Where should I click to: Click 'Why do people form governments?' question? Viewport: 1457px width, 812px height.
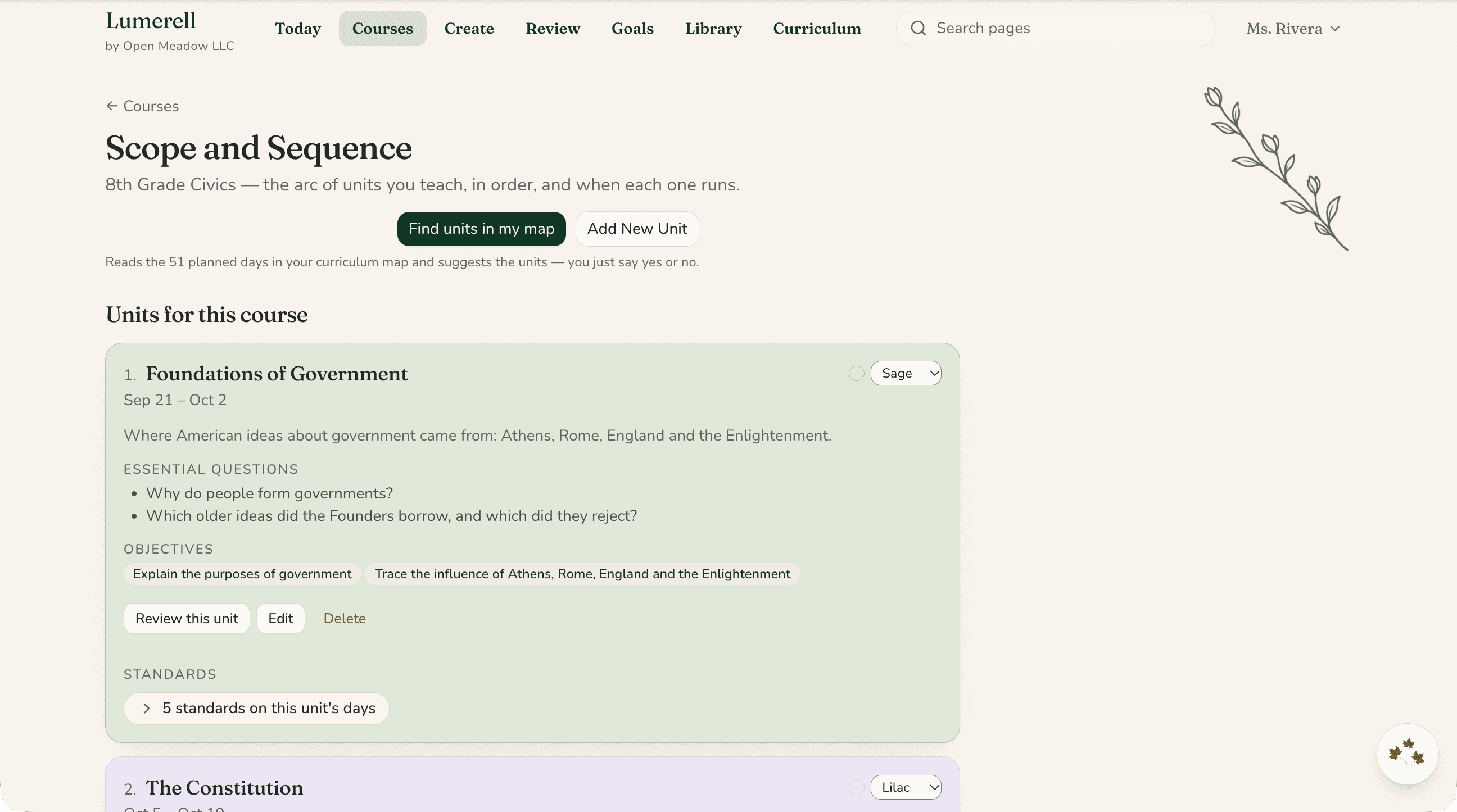pyautogui.click(x=269, y=493)
